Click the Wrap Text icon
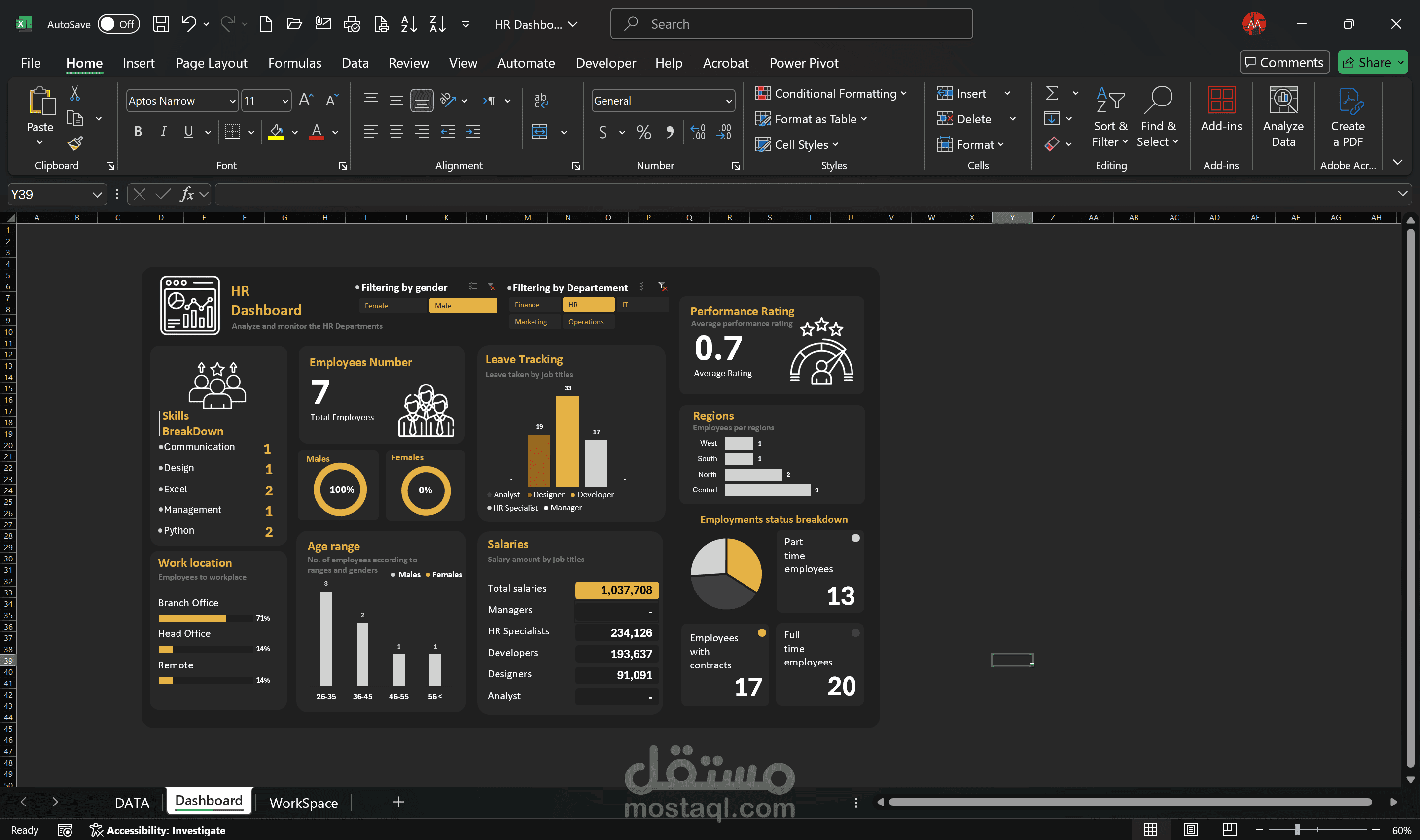The image size is (1420, 840). pyautogui.click(x=540, y=100)
